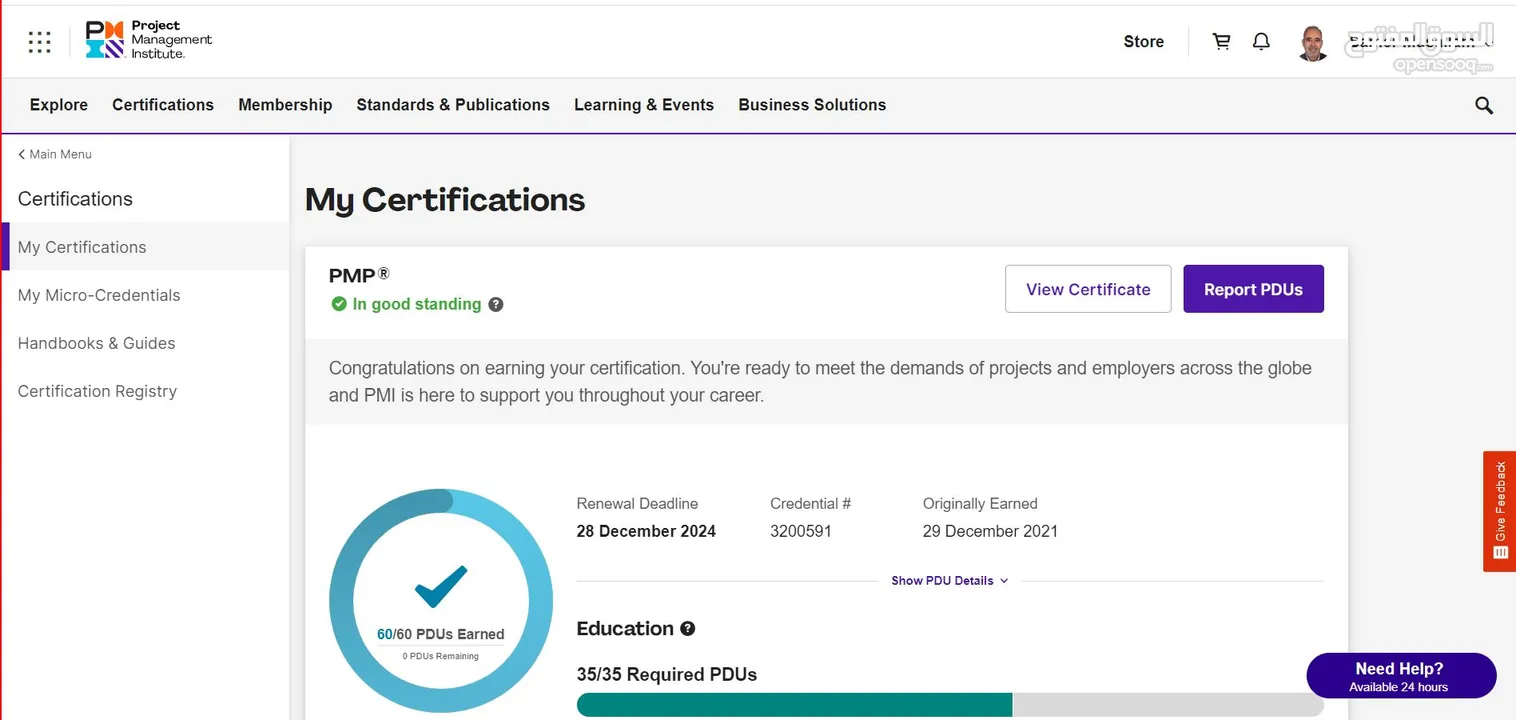Image resolution: width=1516 pixels, height=720 pixels.
Task: Click the PMP certification title
Action: (359, 275)
